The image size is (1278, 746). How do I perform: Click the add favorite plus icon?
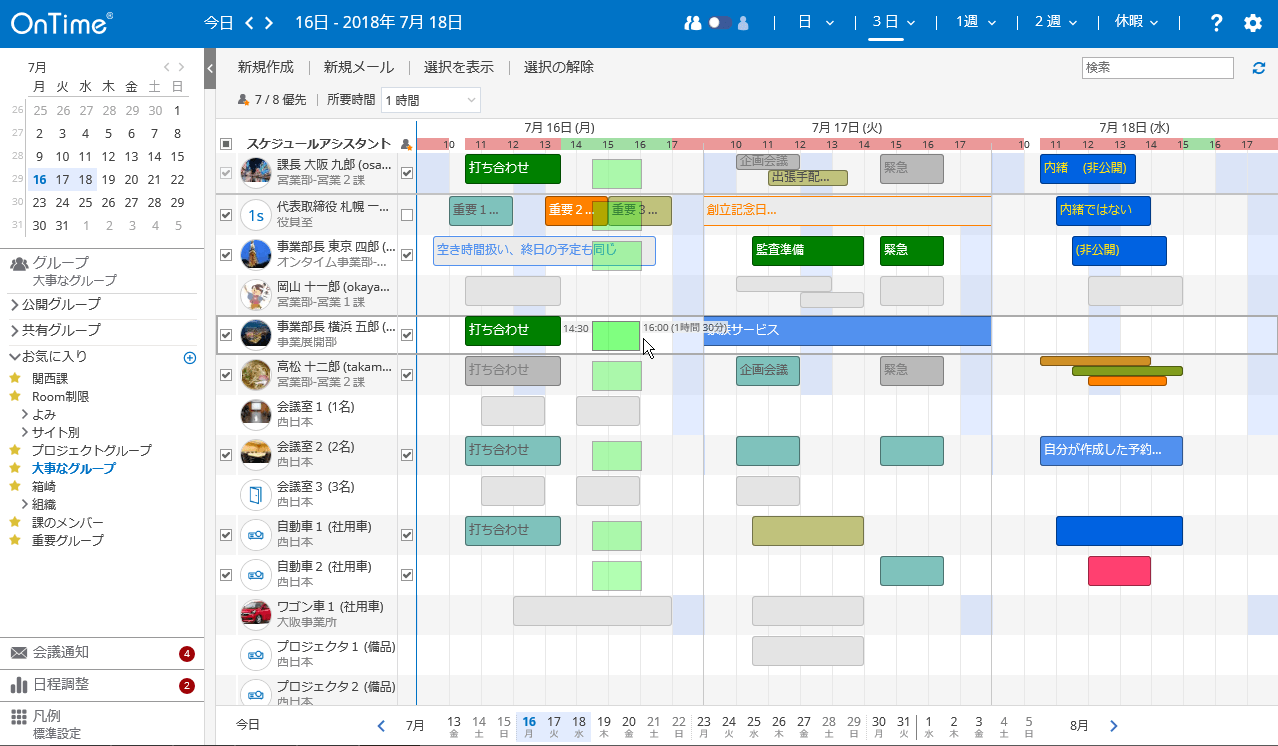[x=190, y=357]
